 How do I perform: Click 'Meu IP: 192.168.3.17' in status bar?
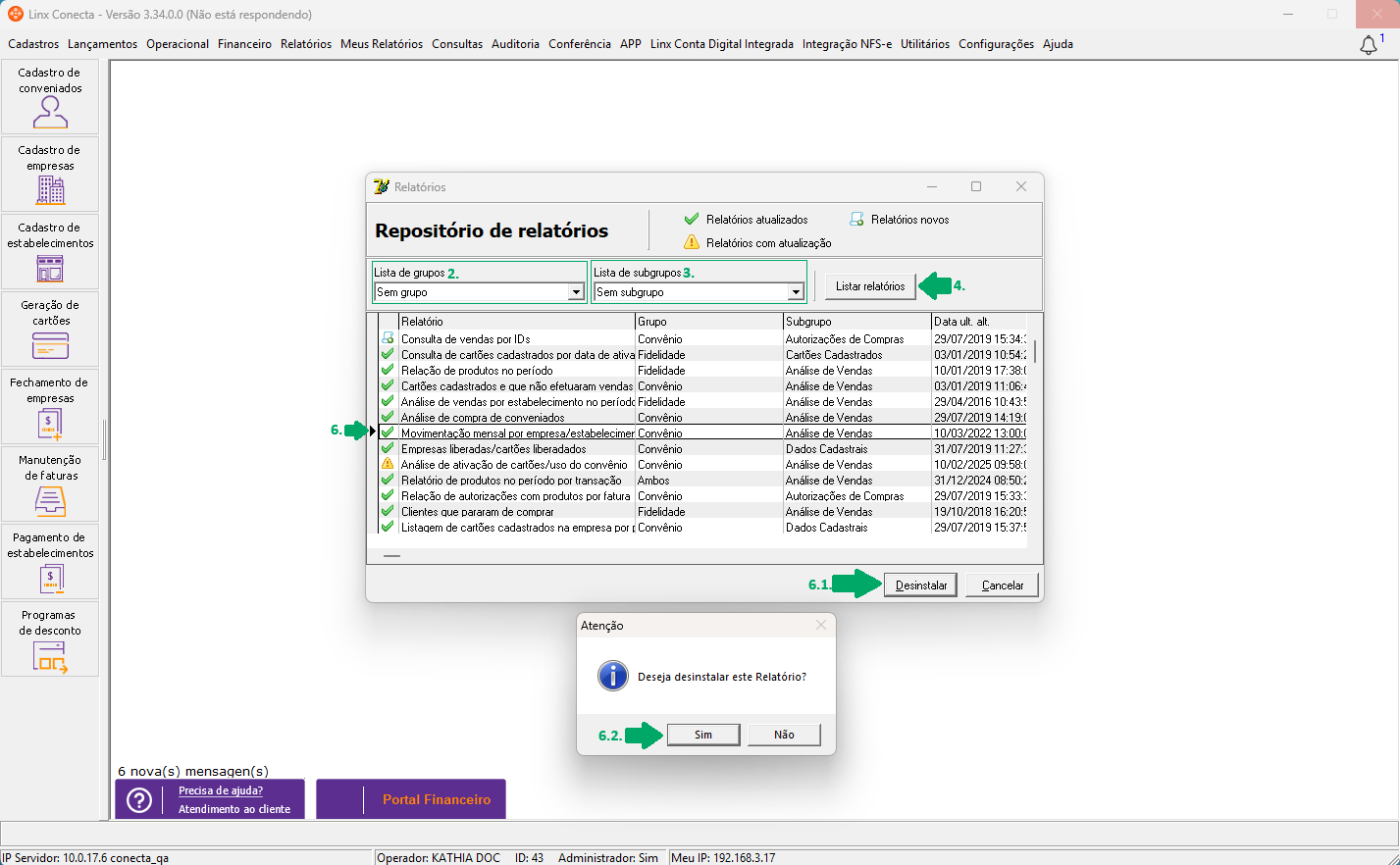point(723,858)
